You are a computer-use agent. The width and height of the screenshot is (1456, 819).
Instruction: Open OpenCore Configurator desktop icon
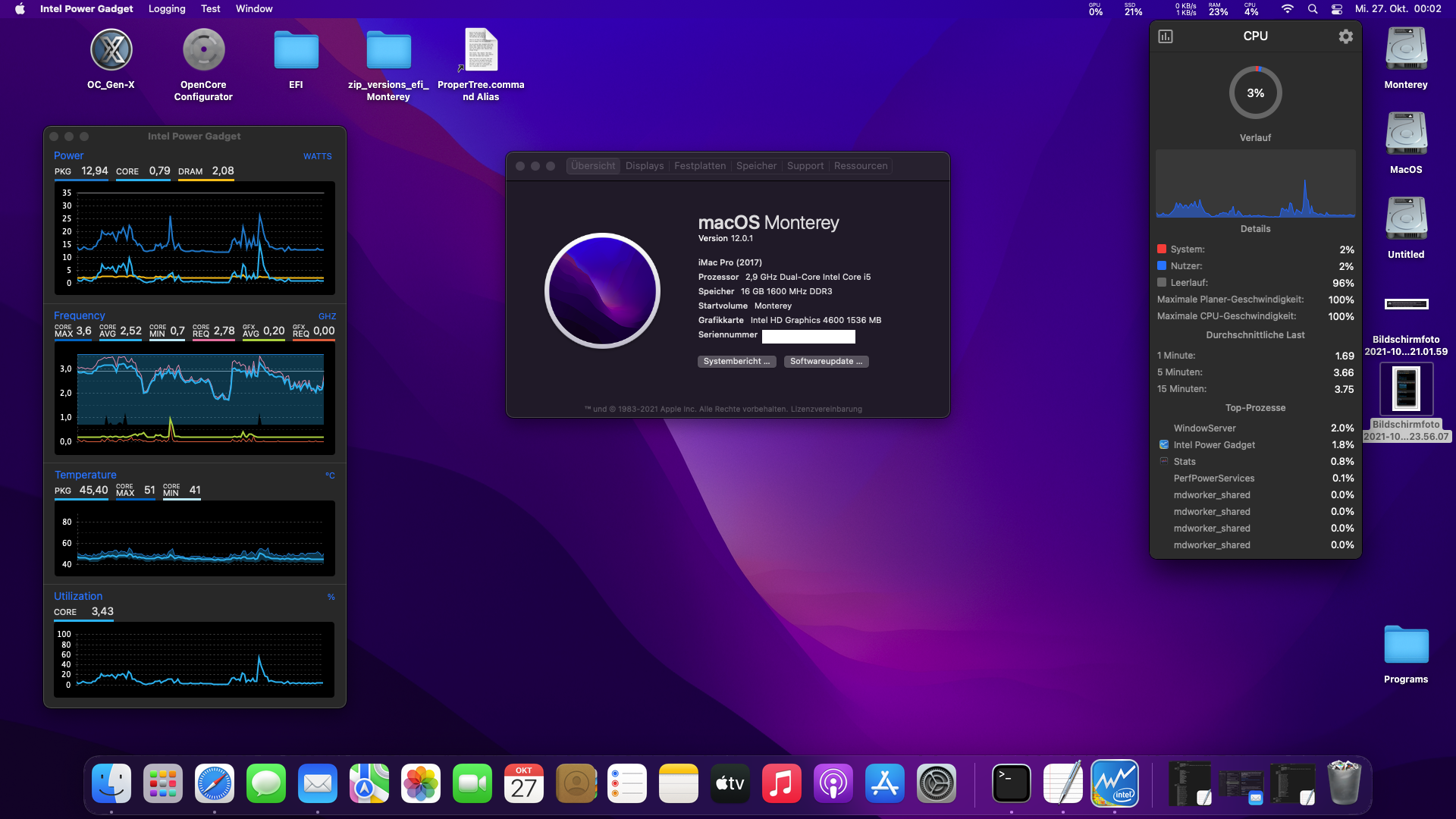click(x=203, y=51)
